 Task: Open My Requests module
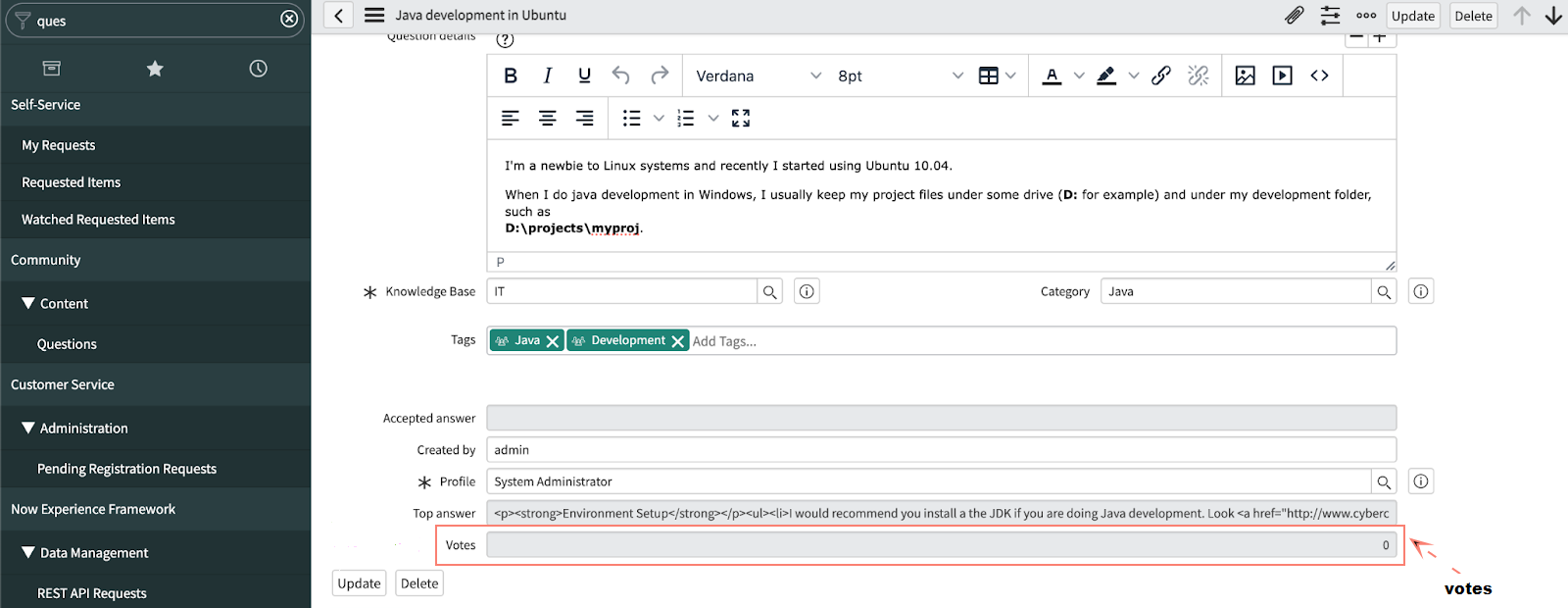59,145
